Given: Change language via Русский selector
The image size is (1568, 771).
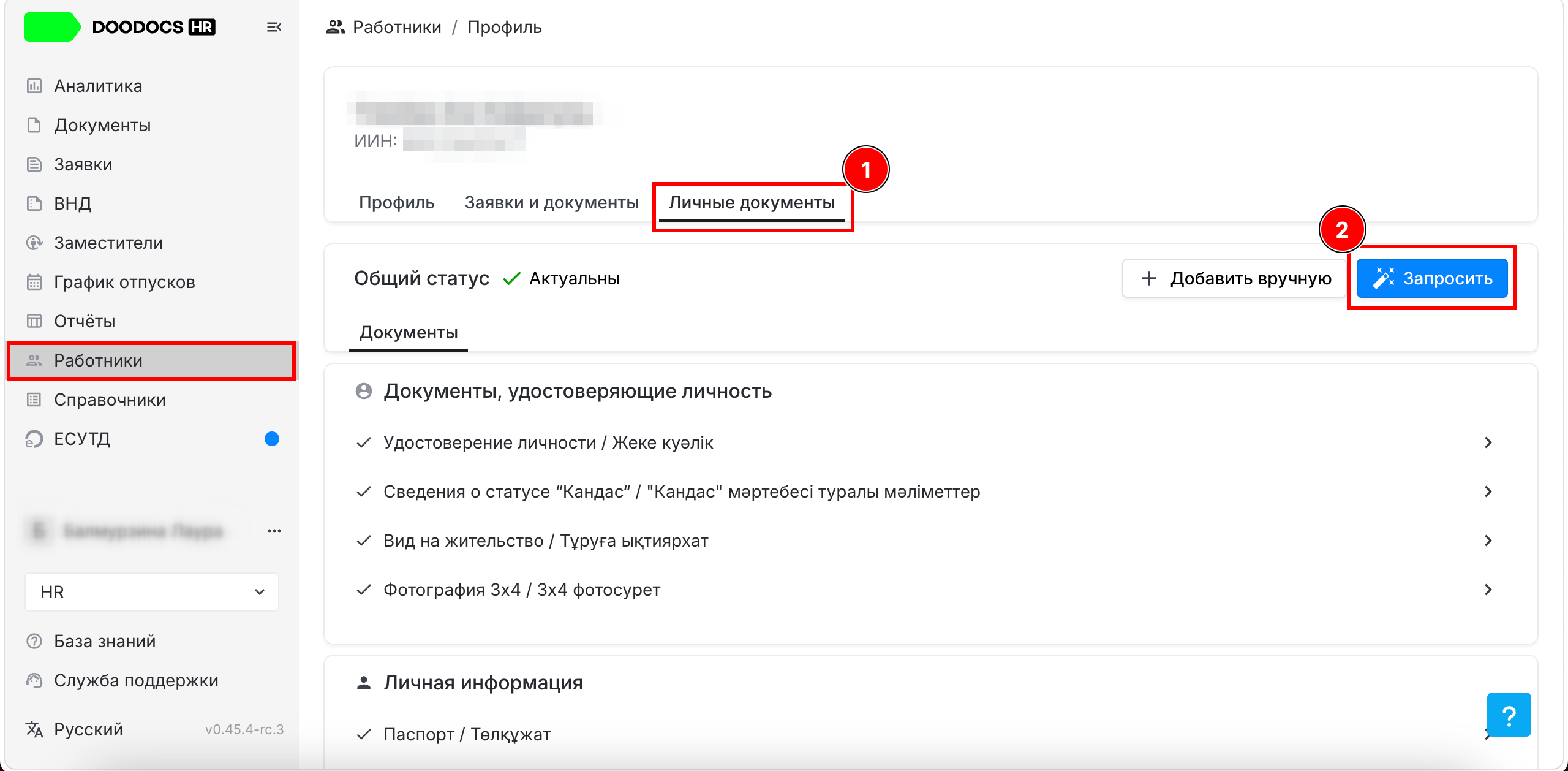Looking at the screenshot, I should click(x=88, y=729).
